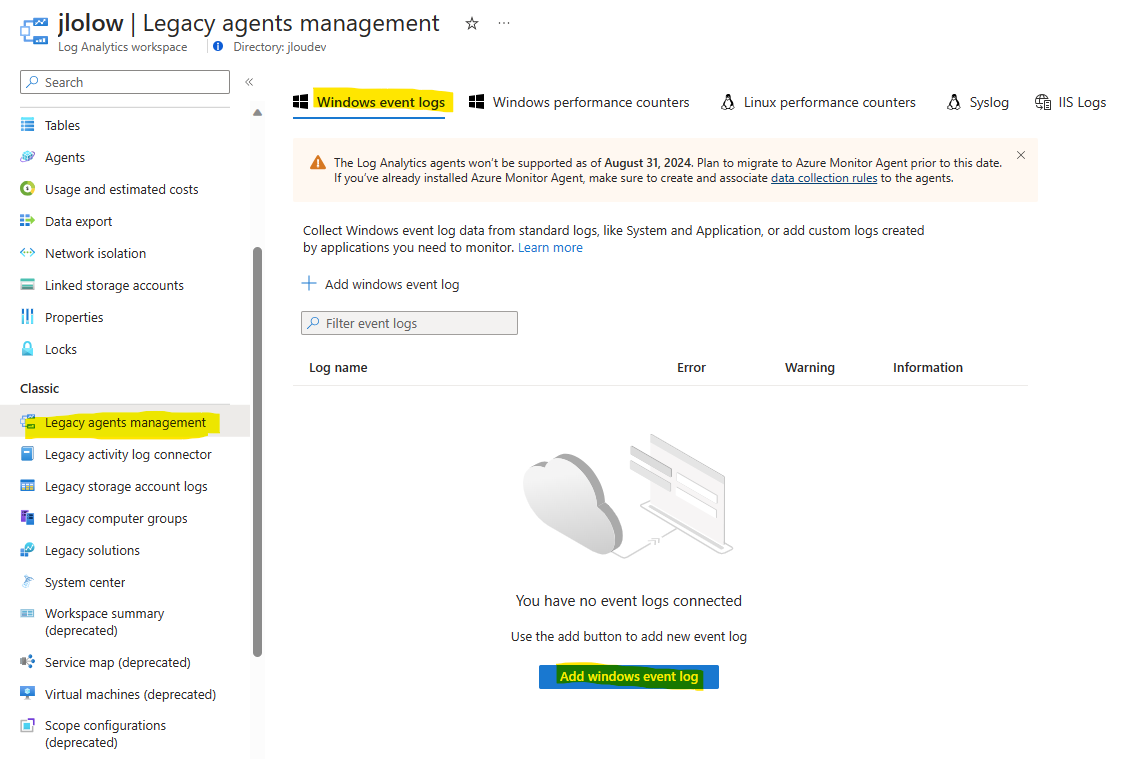
Task: Open the more options ellipsis menu
Action: pos(504,24)
